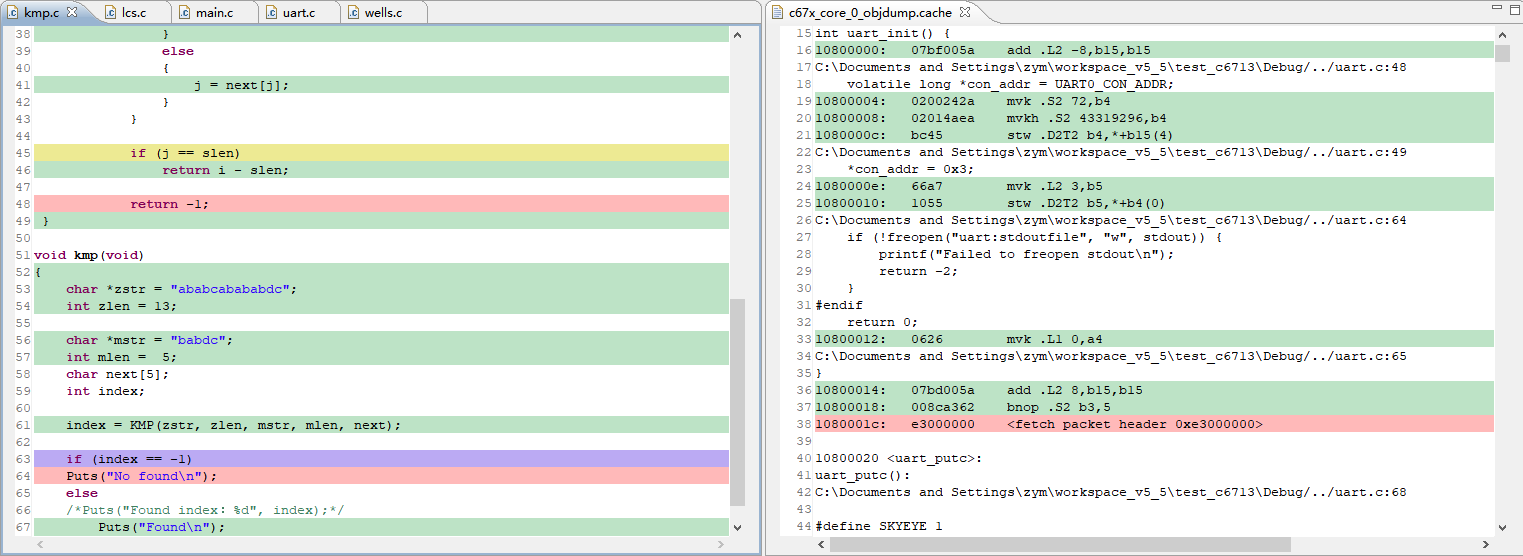
Task: Click left arrow of objdump horizontal scrollbar
Action: [x=822, y=545]
